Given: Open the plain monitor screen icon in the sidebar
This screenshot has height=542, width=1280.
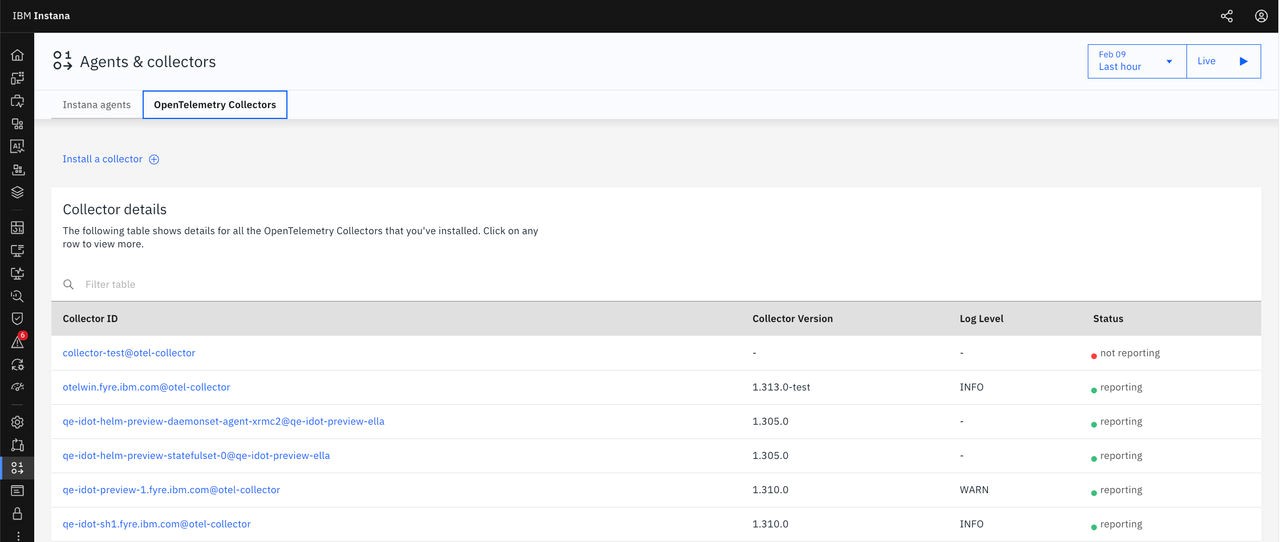Looking at the screenshot, I should click(x=17, y=250).
